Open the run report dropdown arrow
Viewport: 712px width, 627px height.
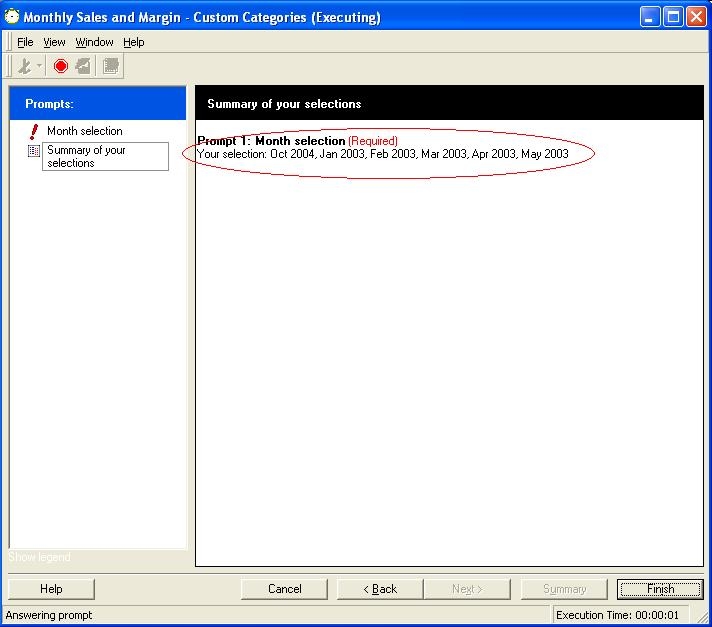point(39,67)
